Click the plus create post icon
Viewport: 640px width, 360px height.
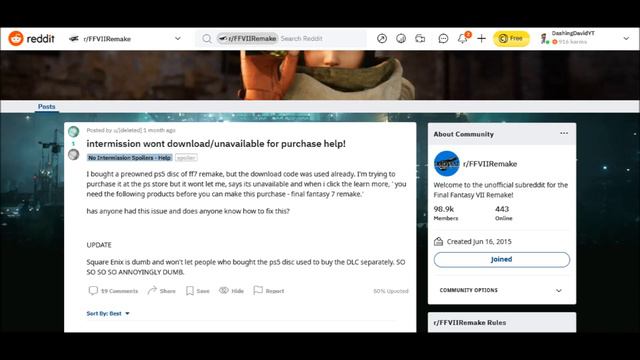[481, 38]
